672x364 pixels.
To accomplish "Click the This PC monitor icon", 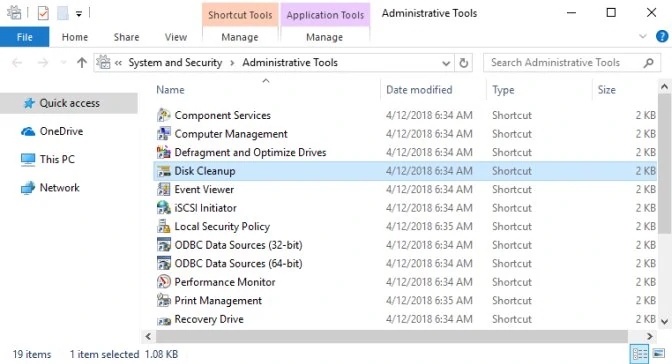I will 28,159.
